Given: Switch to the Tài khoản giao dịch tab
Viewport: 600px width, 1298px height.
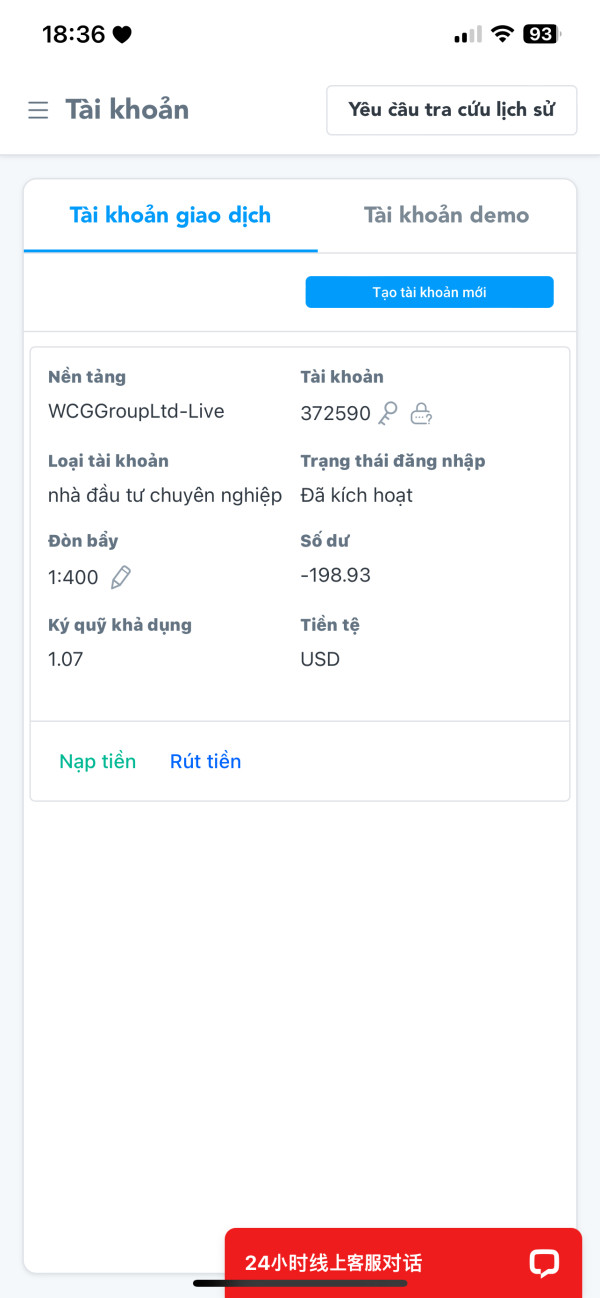Looking at the screenshot, I should tap(170, 215).
